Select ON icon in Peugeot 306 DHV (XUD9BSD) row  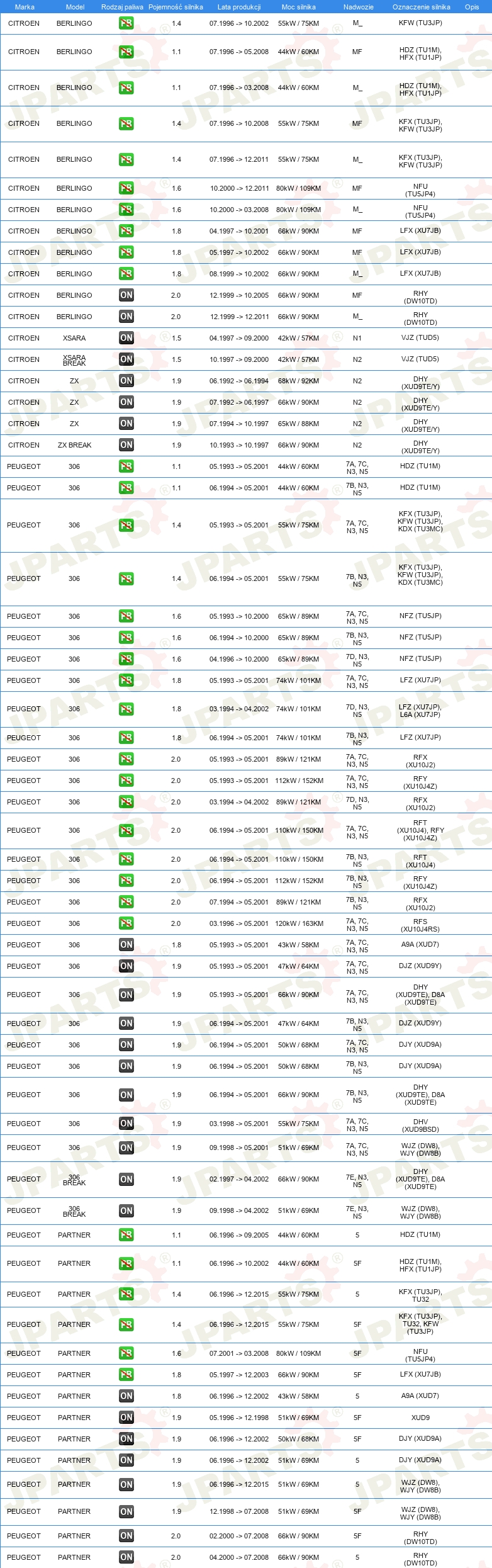[x=126, y=1124]
